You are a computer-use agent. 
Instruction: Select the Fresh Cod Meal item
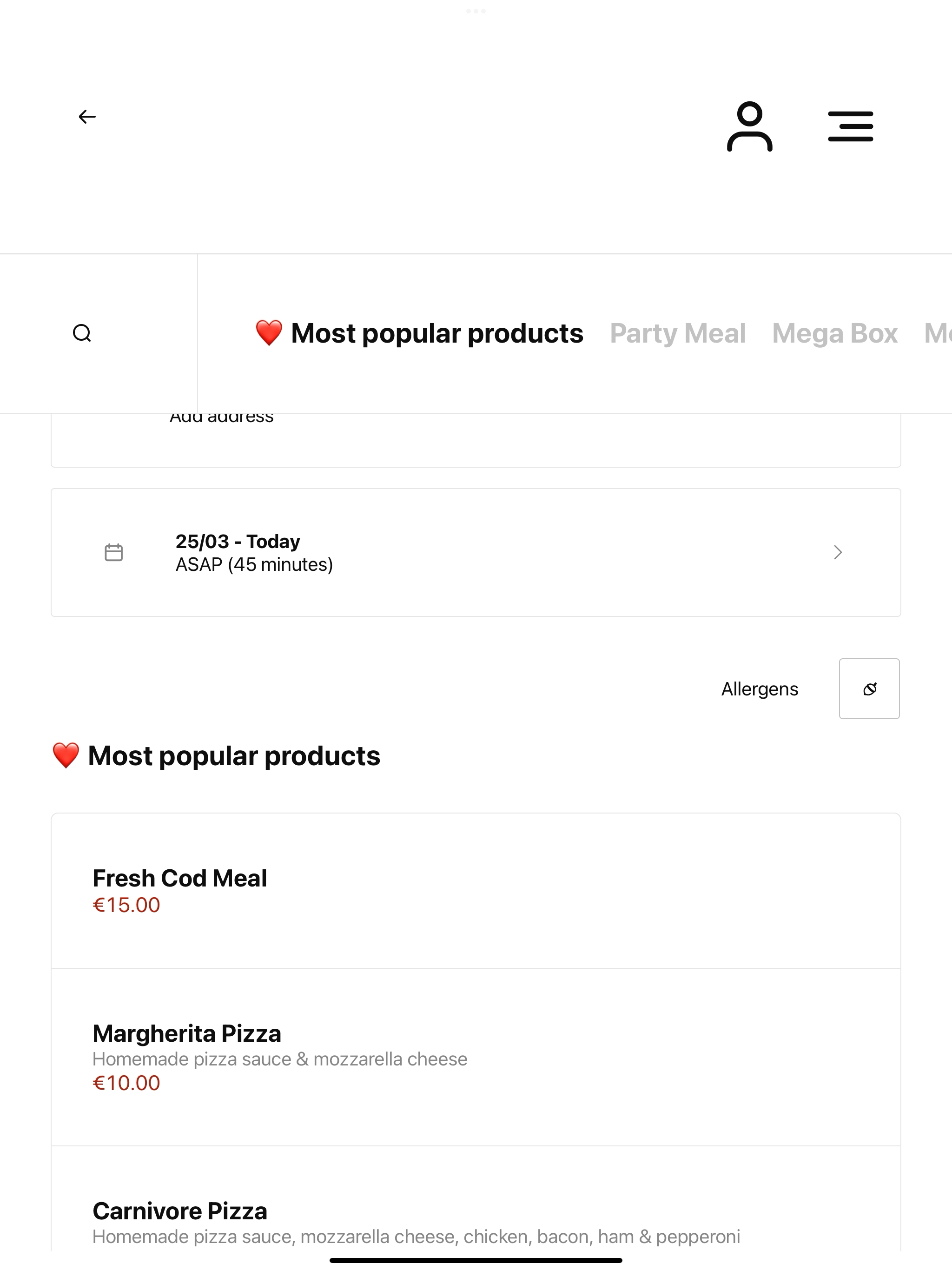pyautogui.click(x=476, y=891)
